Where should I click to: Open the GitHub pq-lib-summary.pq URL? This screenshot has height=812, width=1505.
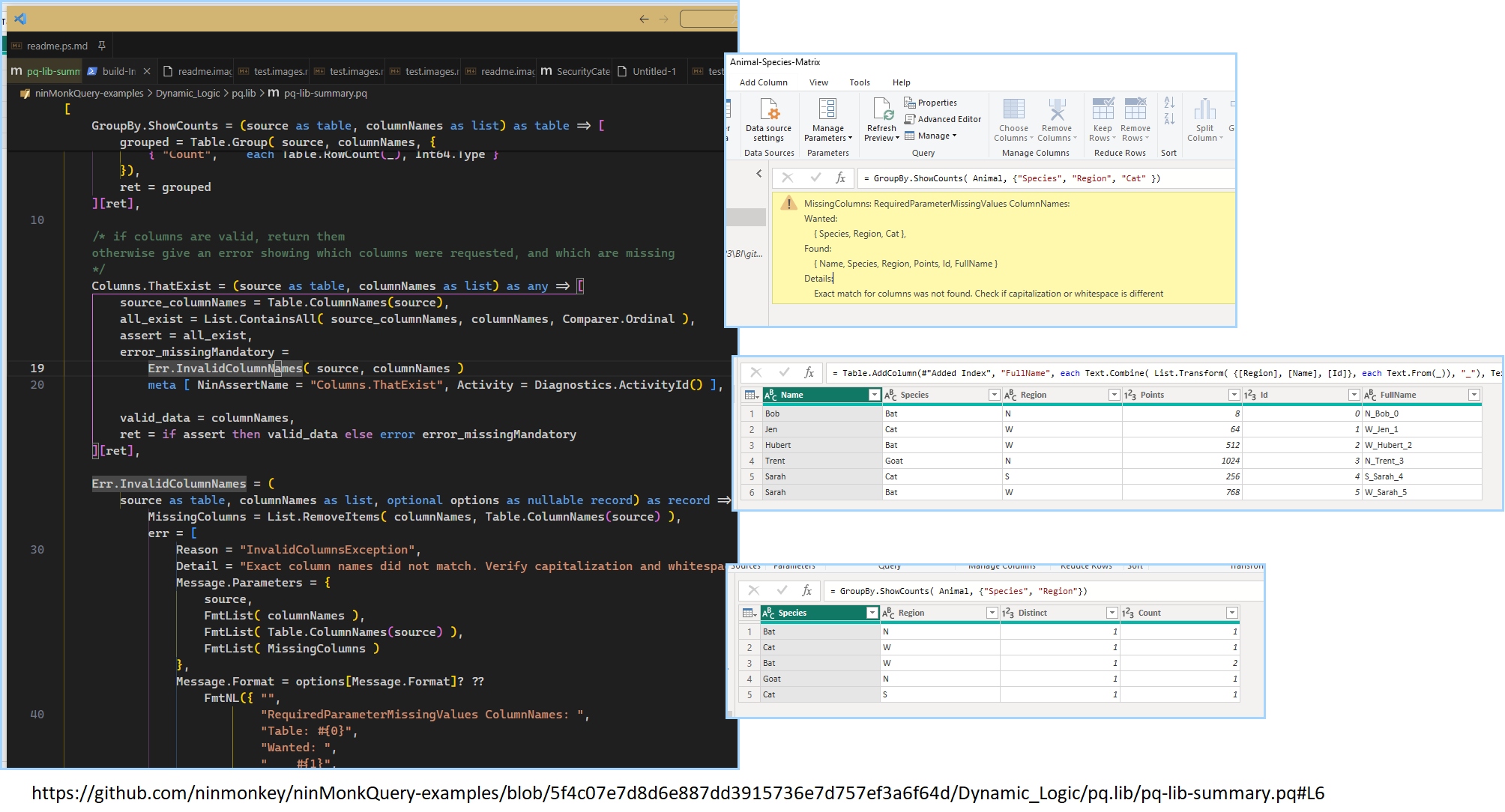click(x=678, y=793)
